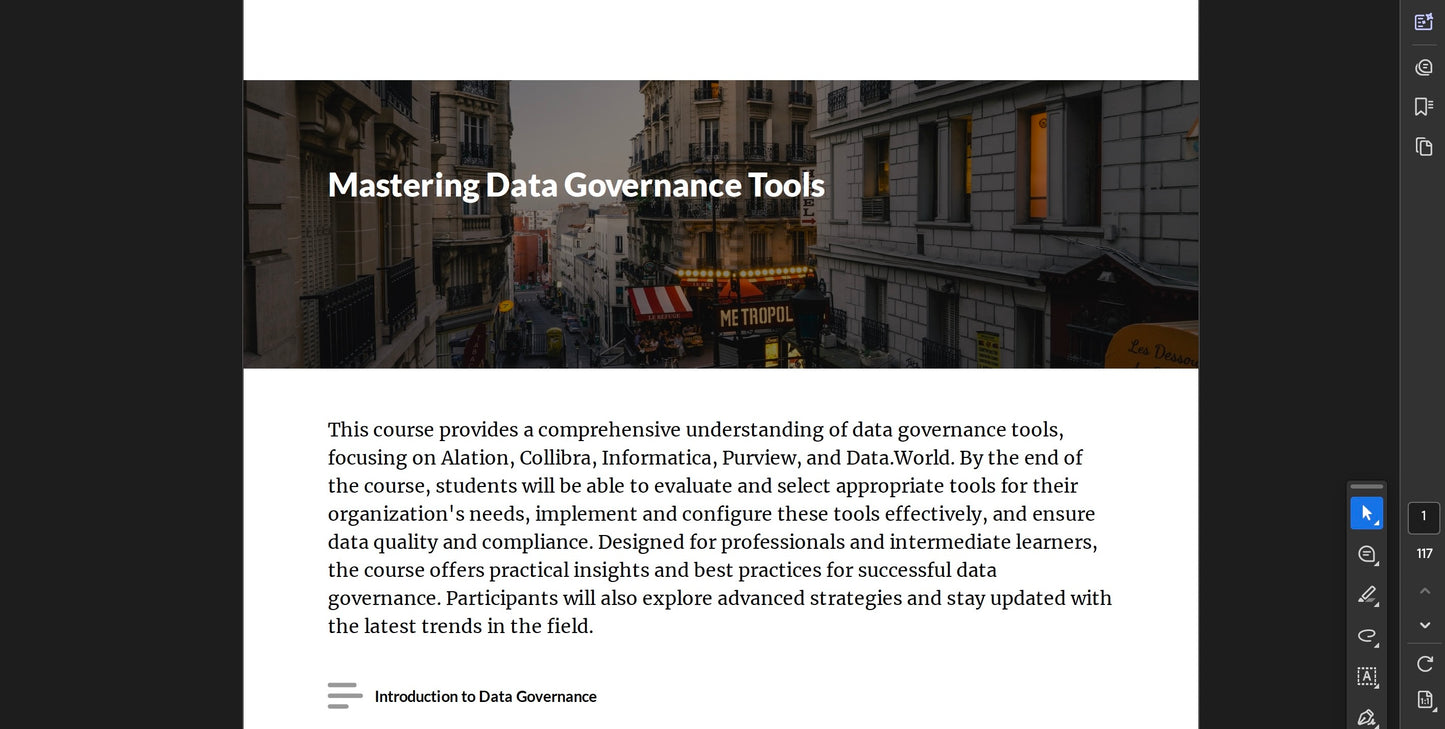Choose the Add comment tool

(1366, 554)
